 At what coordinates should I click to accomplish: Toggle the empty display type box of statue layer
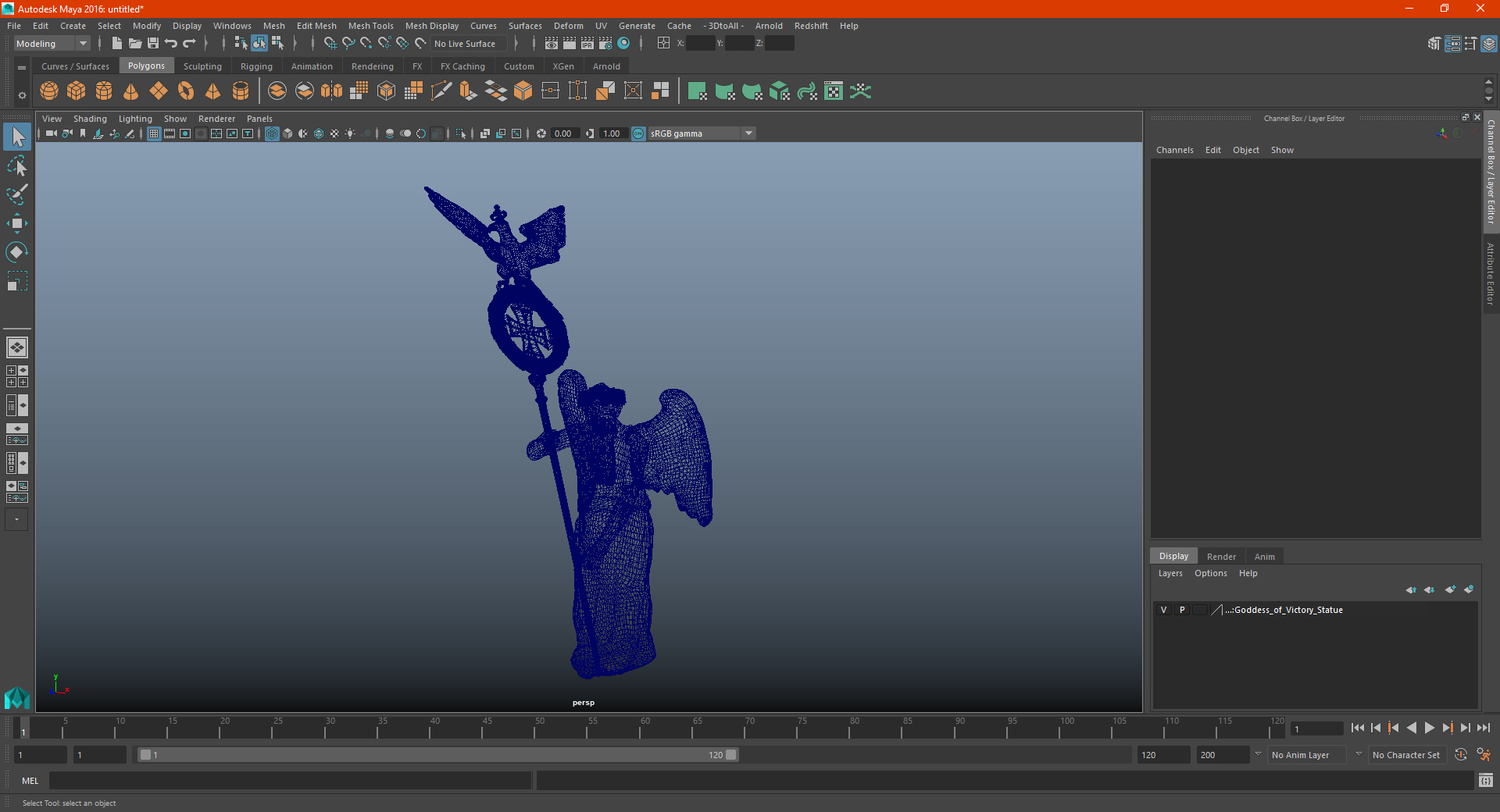click(x=1200, y=610)
